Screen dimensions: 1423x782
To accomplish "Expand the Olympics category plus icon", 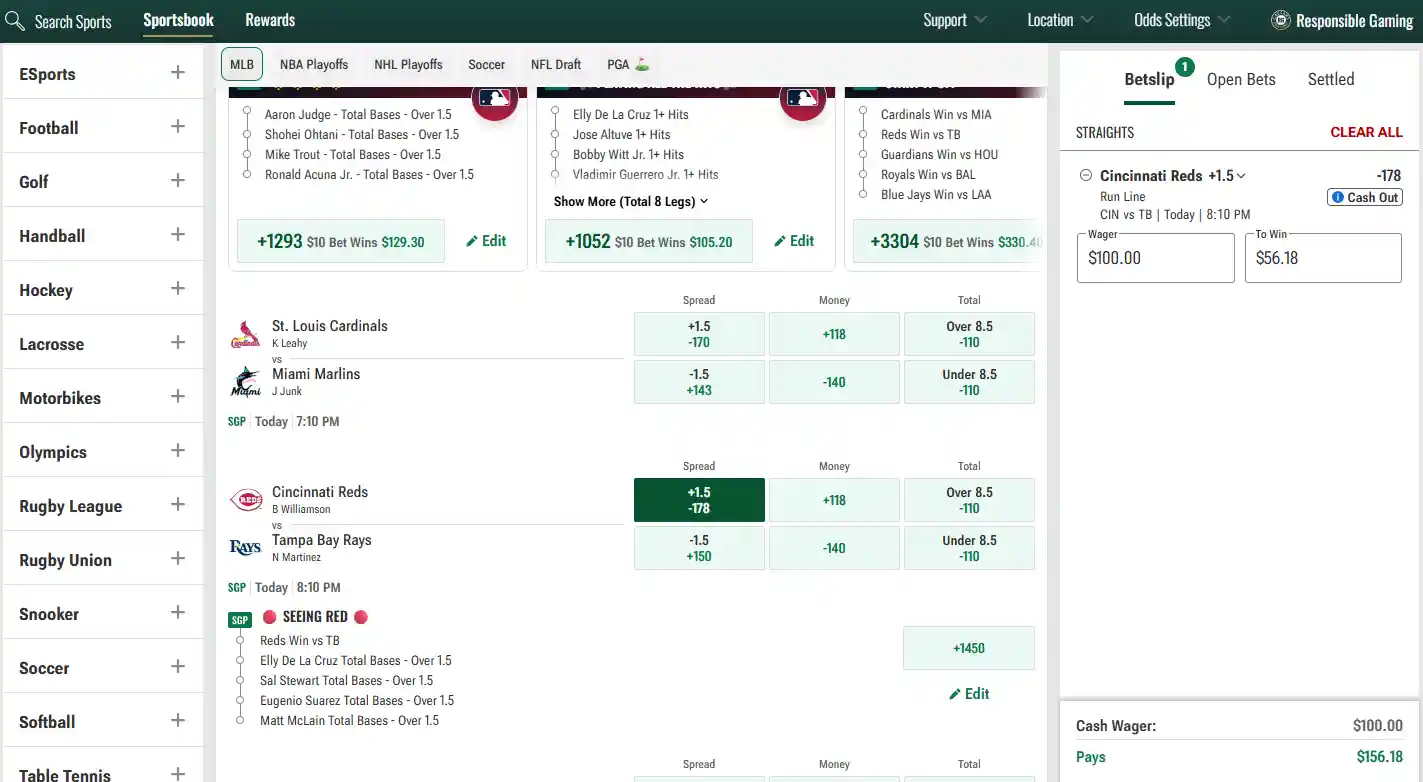I will pos(178,450).
